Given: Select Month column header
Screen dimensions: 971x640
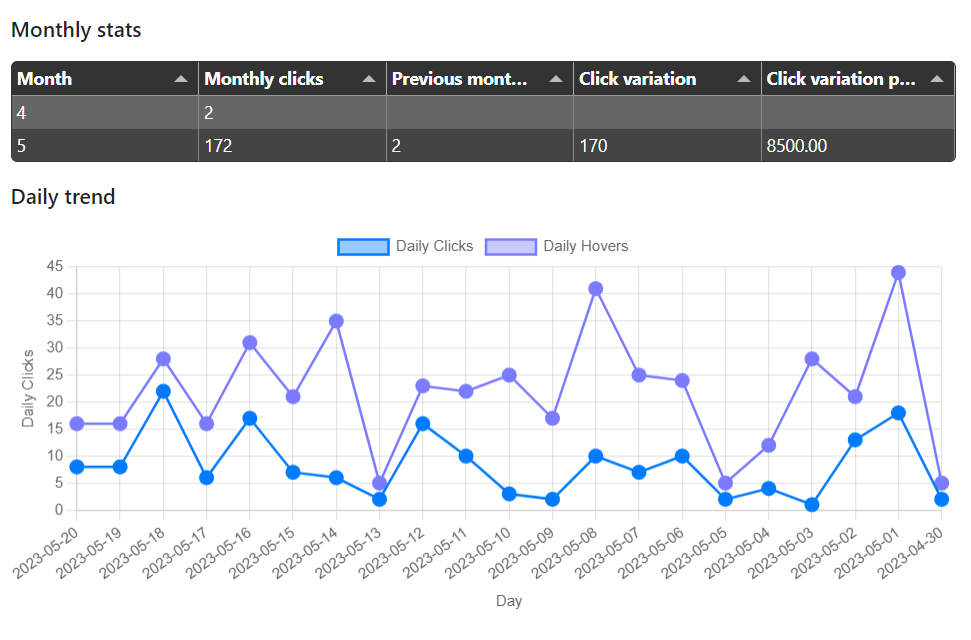Looking at the screenshot, I should 45,79.
